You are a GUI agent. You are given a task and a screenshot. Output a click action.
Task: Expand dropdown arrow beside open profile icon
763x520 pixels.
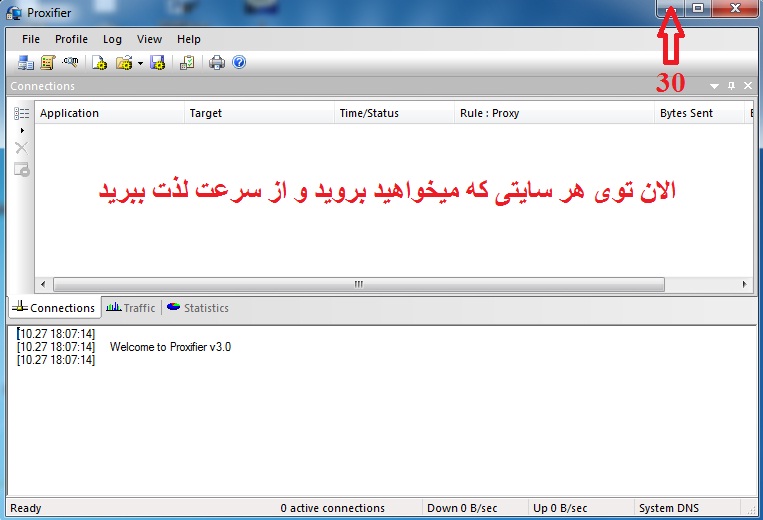[140, 63]
